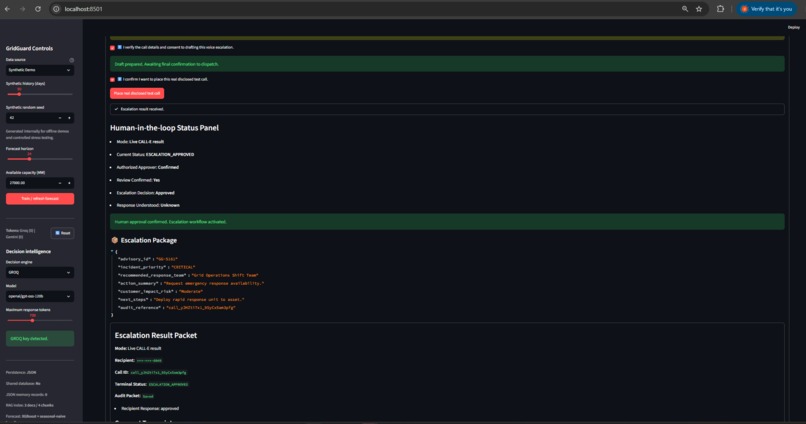Click the Response Understood Unknown line
The width and height of the screenshot is (806, 424).
[148, 205]
